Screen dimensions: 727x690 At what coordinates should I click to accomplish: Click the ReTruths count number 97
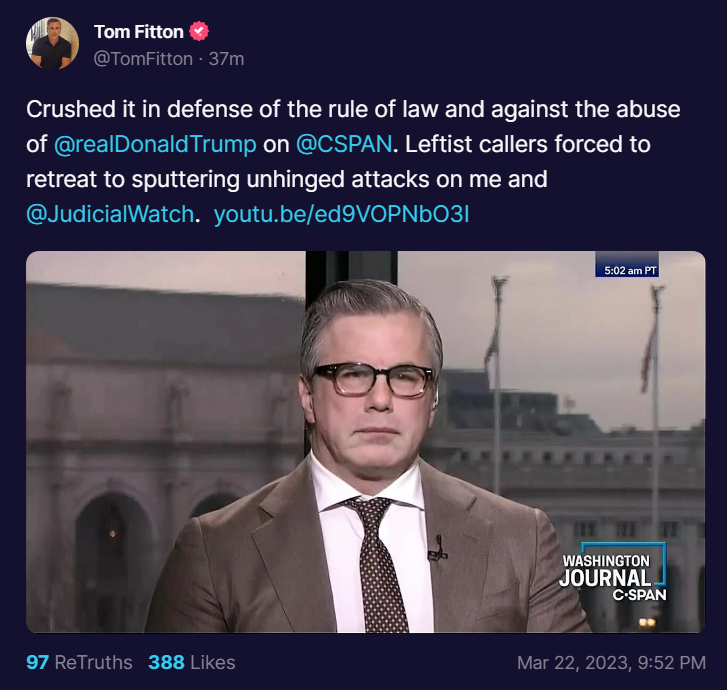37,662
